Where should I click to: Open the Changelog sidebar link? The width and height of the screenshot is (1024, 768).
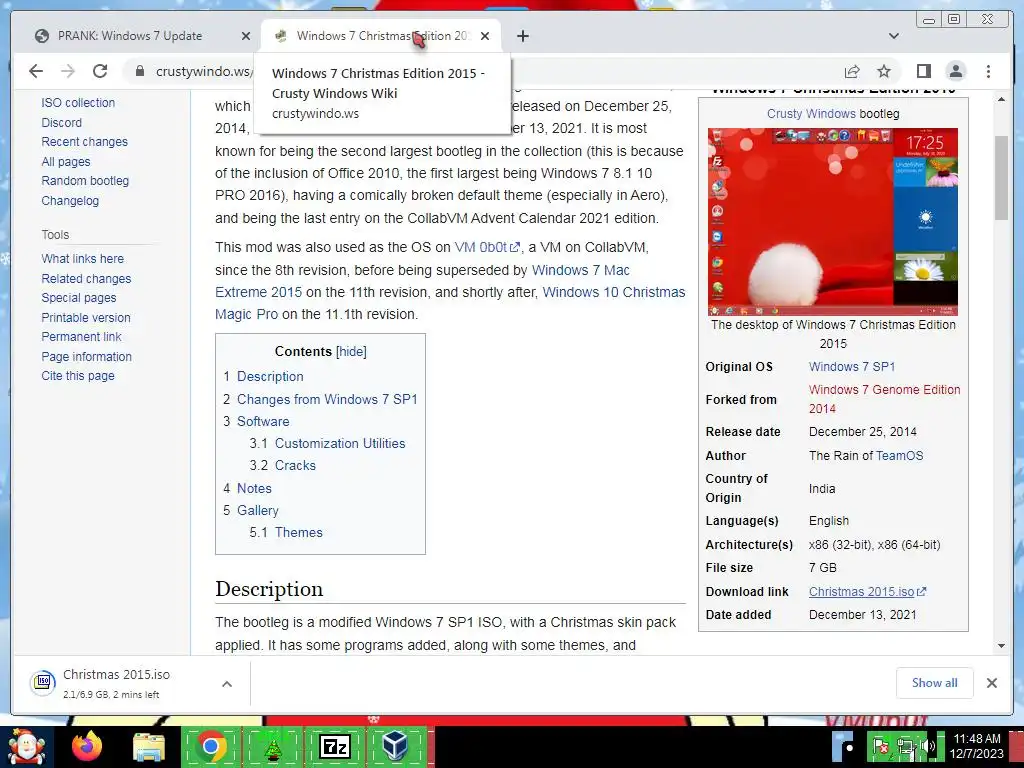pos(70,200)
